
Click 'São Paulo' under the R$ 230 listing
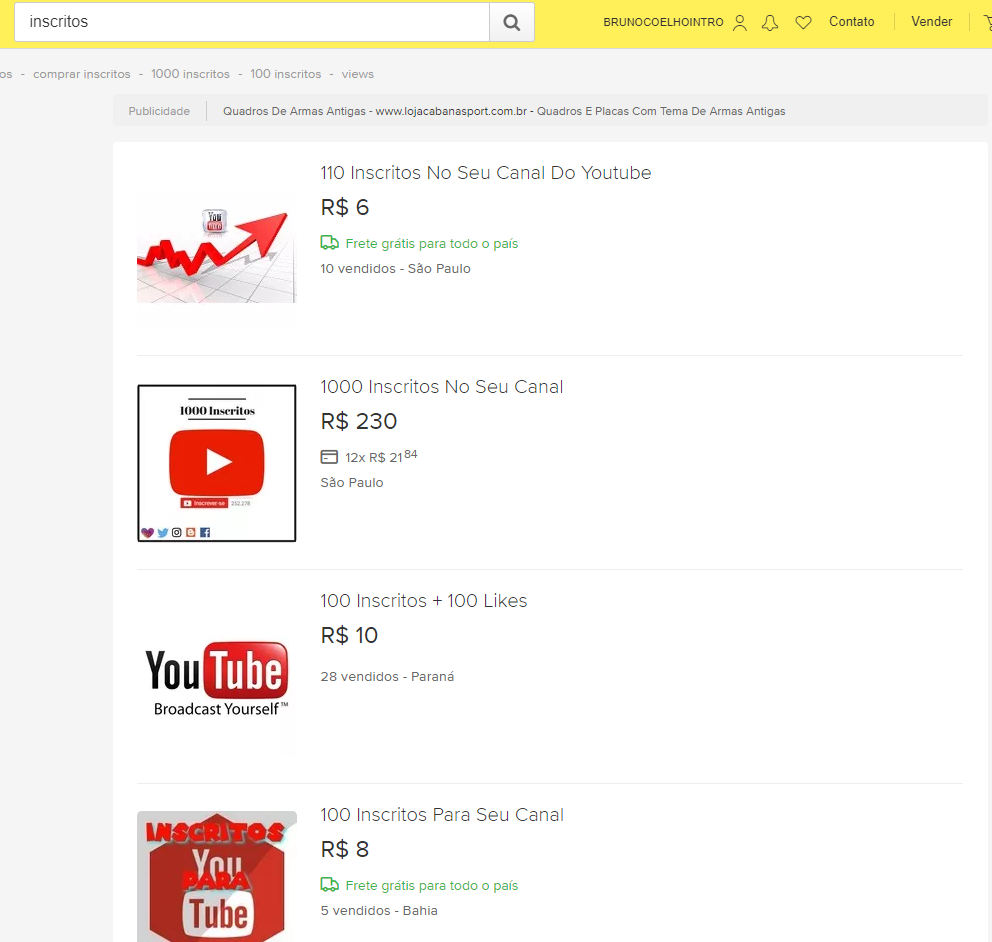(352, 483)
